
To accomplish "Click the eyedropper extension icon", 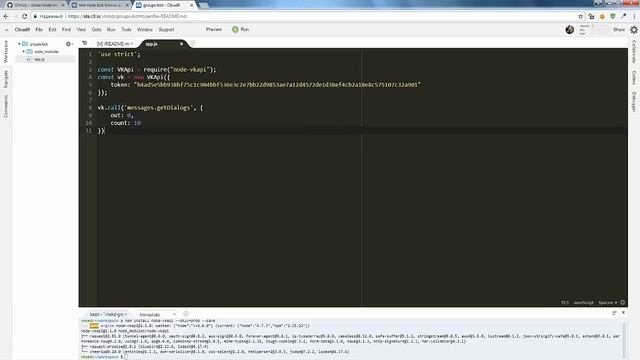I will click(623, 16).
